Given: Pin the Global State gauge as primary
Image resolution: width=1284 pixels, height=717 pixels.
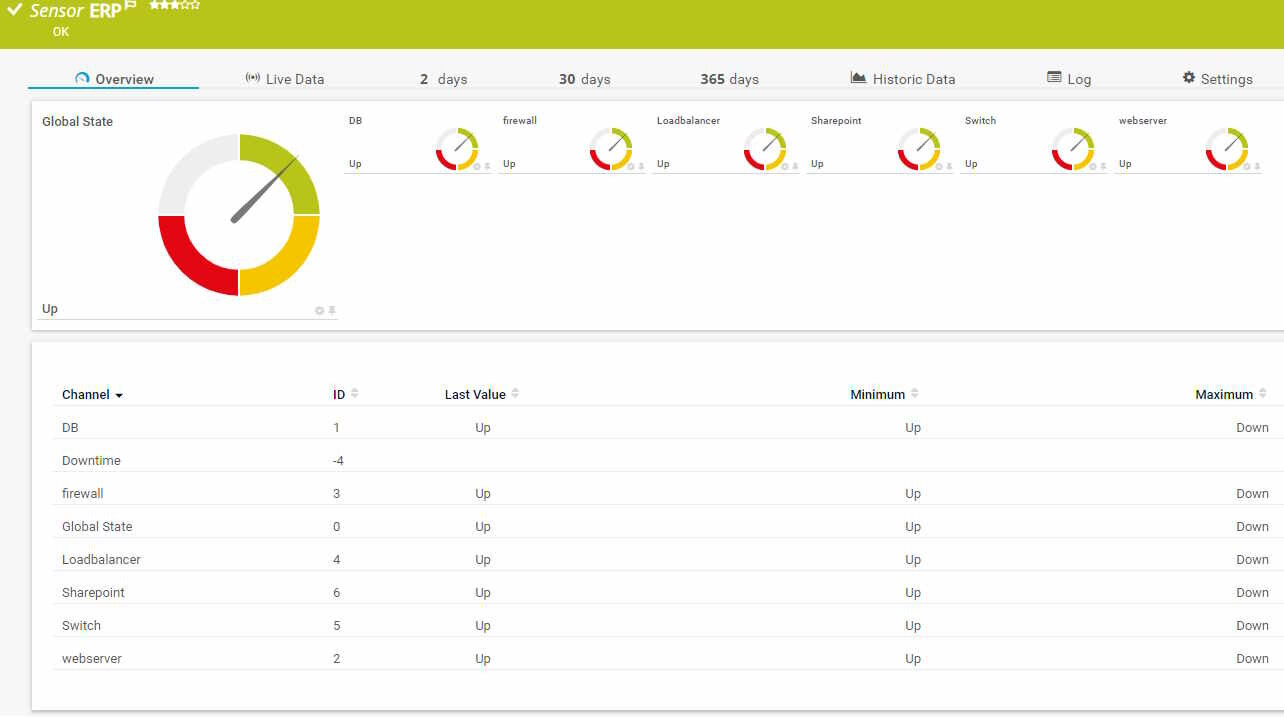Looking at the screenshot, I should 332,311.
